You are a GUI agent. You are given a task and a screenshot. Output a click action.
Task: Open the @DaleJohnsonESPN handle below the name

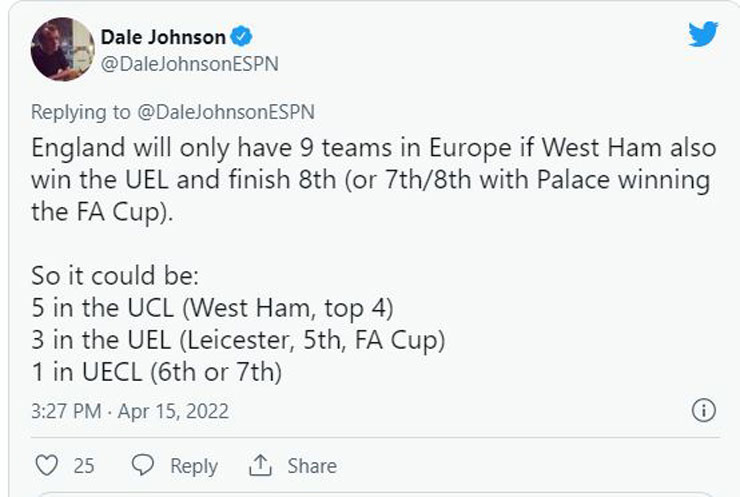tap(189, 64)
